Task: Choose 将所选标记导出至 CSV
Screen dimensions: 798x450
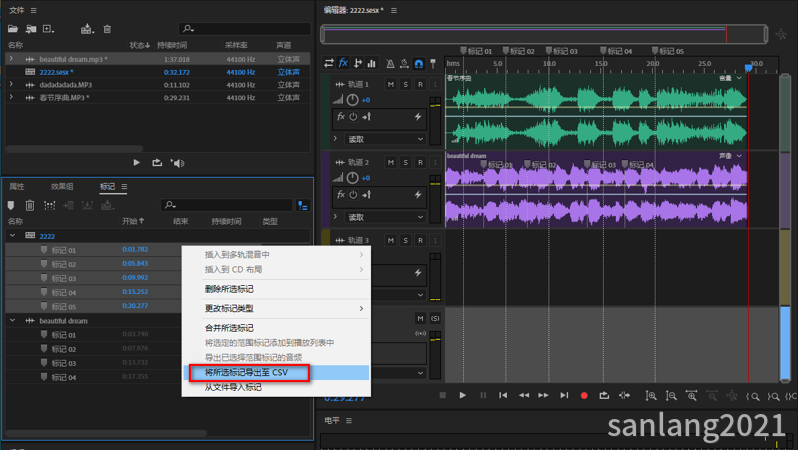Action: pyautogui.click(x=276, y=373)
